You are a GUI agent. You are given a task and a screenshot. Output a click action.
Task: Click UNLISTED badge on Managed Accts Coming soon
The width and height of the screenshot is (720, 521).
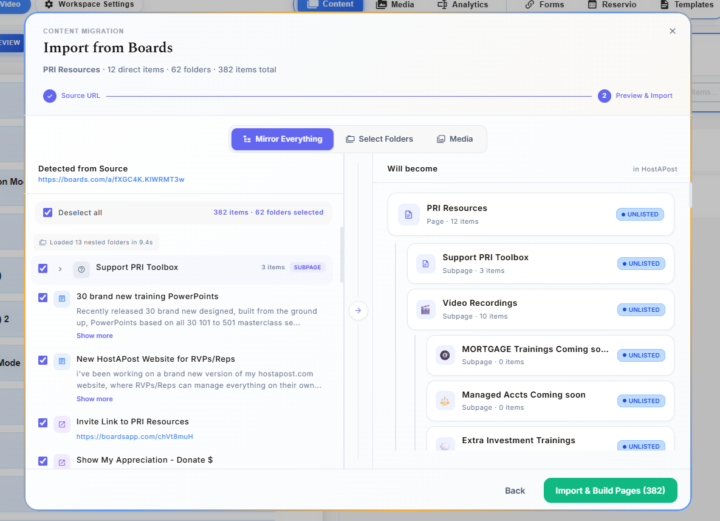(x=641, y=401)
